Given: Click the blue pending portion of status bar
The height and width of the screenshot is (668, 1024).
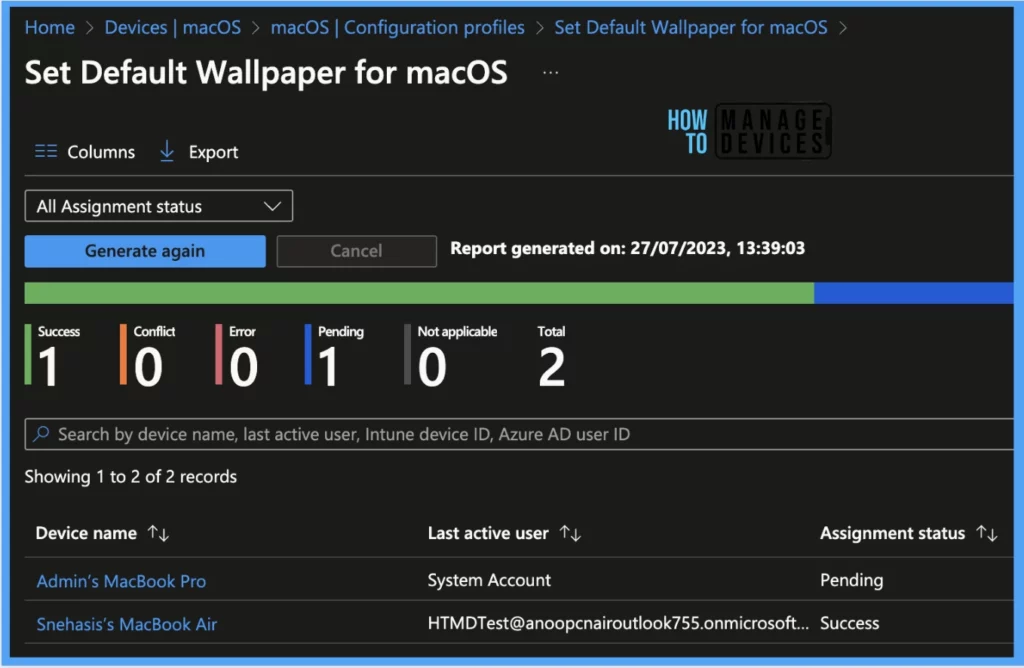Looking at the screenshot, I should (x=914, y=293).
